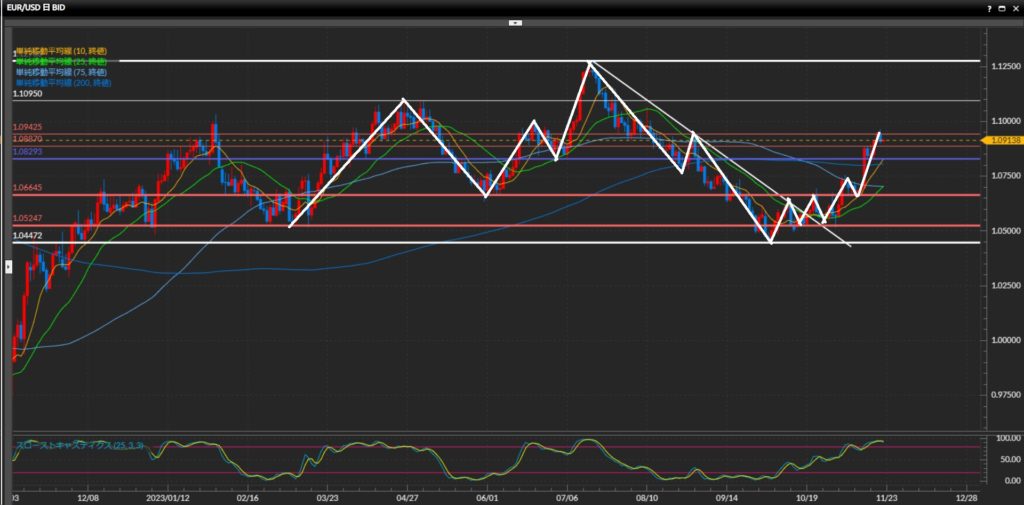Select the 25-period moving average label

tap(61, 61)
